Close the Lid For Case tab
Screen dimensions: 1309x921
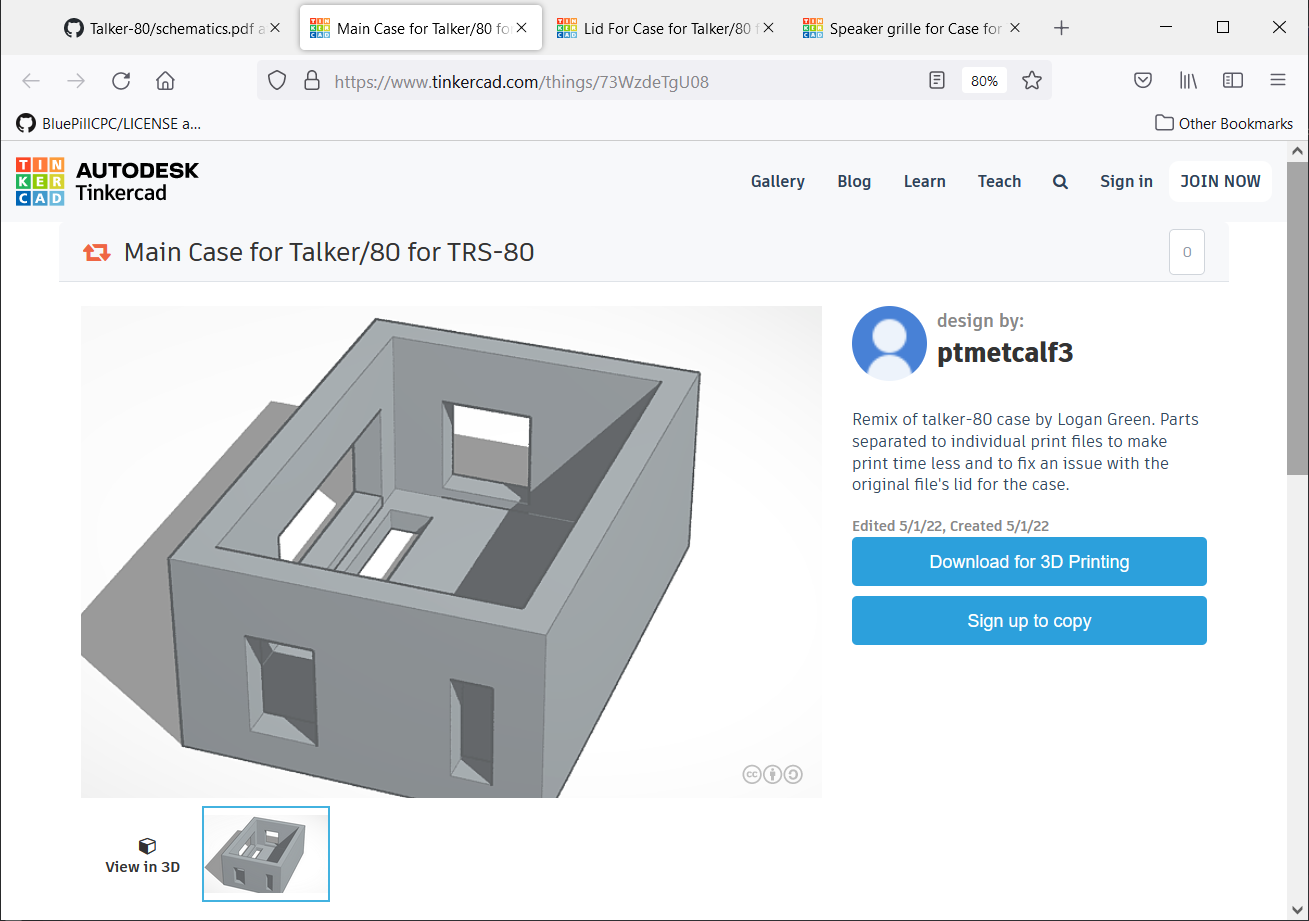click(x=768, y=28)
